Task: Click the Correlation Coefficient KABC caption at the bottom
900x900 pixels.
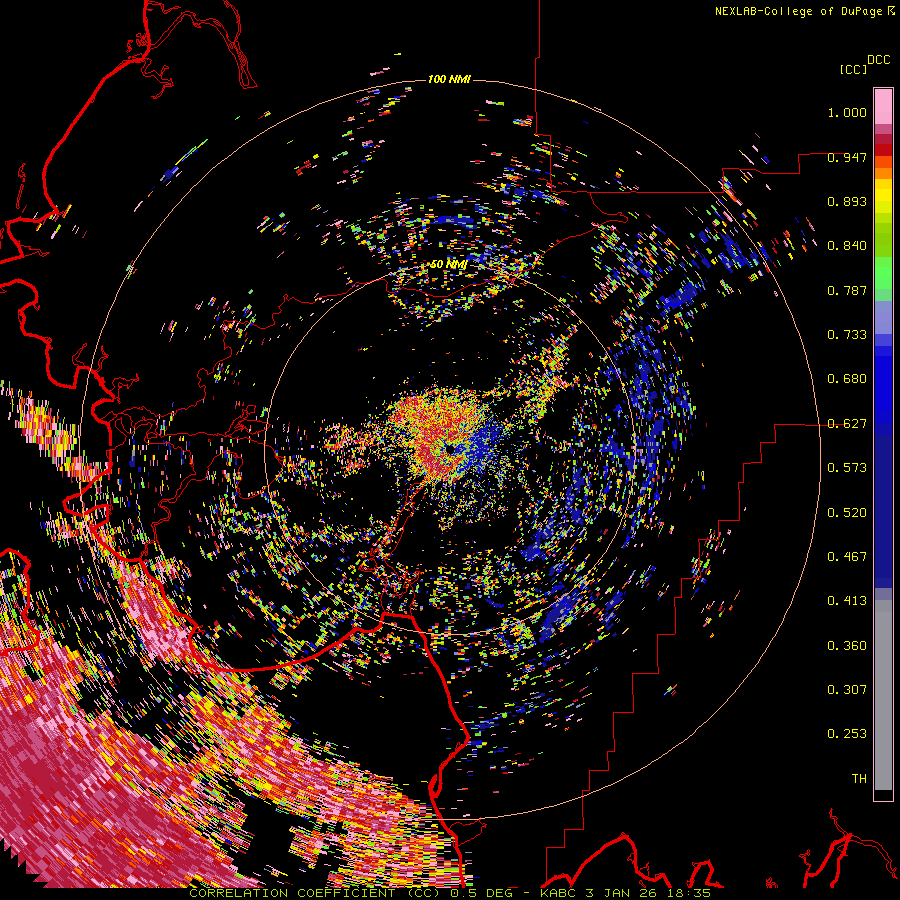Action: click(x=450, y=893)
